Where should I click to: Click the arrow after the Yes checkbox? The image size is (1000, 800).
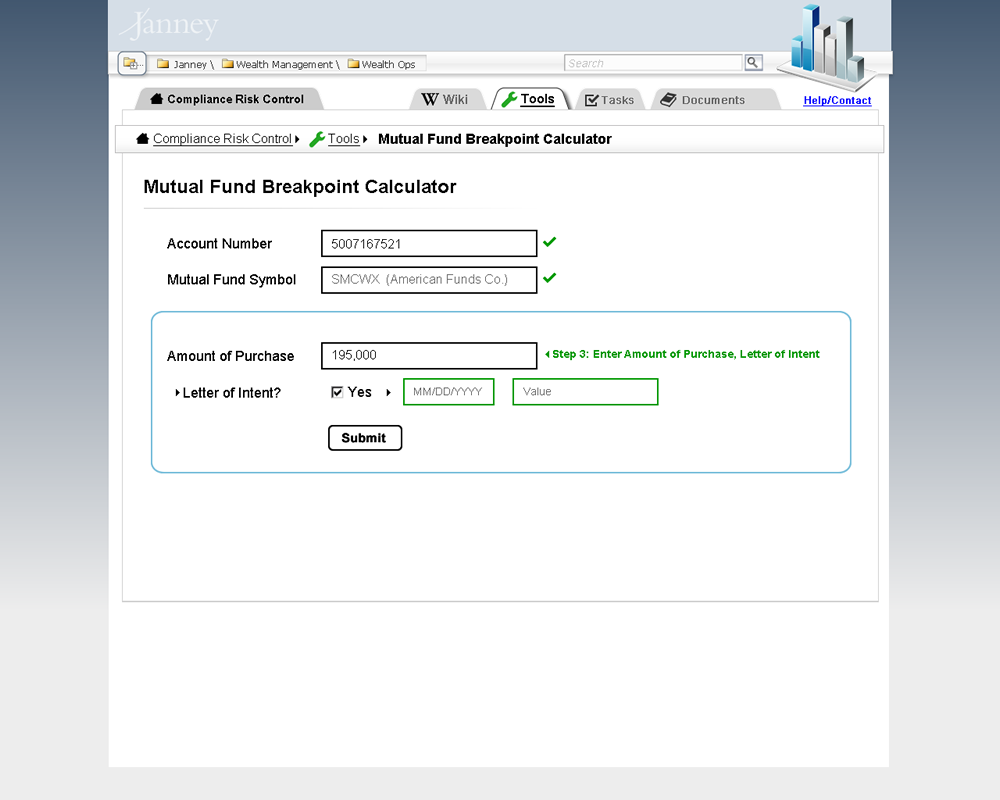click(x=388, y=392)
